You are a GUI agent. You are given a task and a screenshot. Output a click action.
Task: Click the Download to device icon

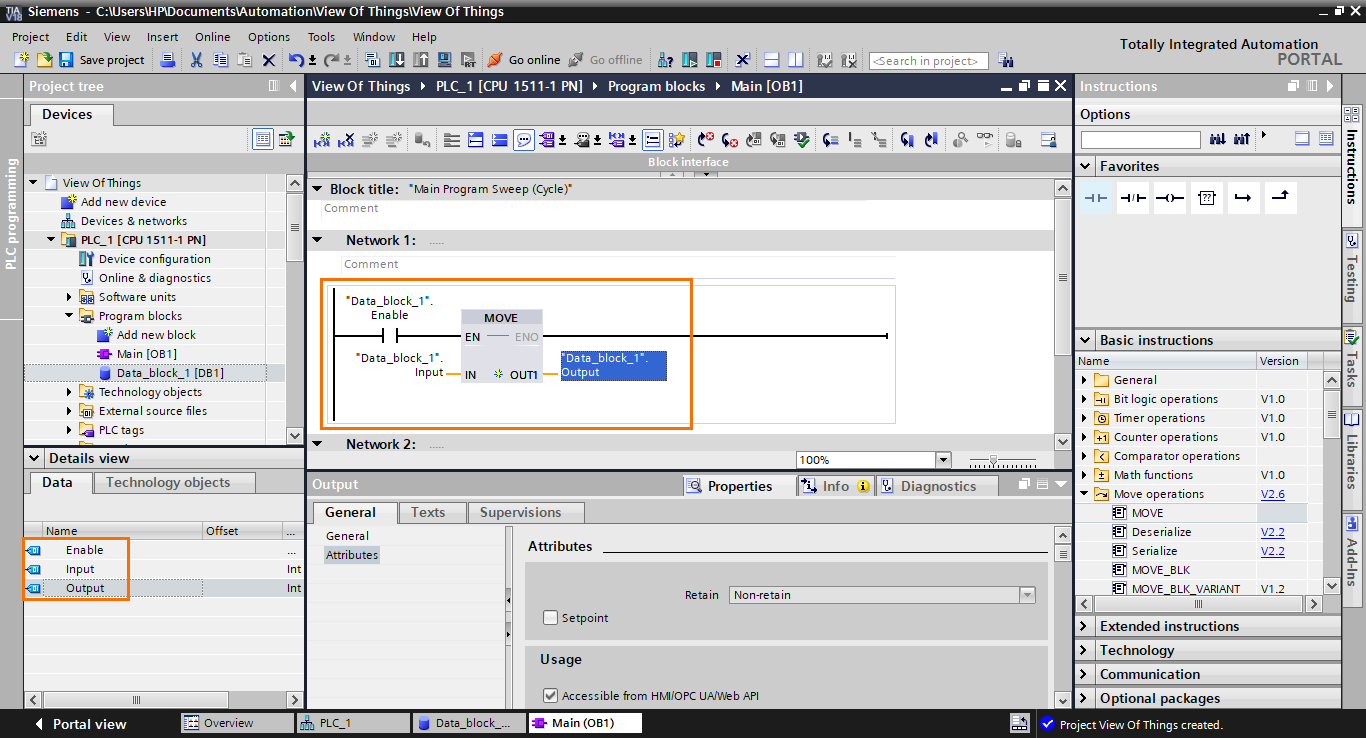(397, 60)
